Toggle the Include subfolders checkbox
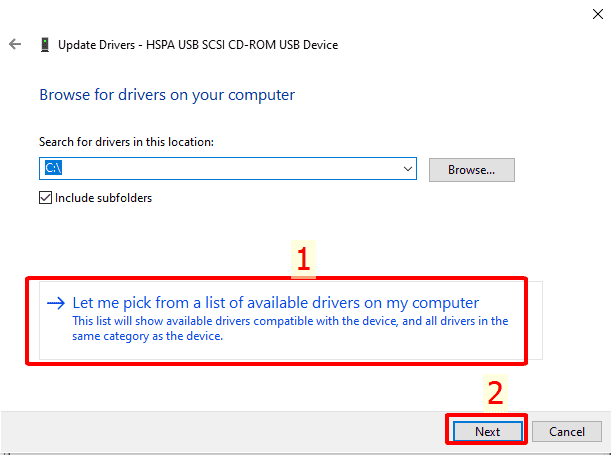This screenshot has height=455, width=611. (x=45, y=198)
